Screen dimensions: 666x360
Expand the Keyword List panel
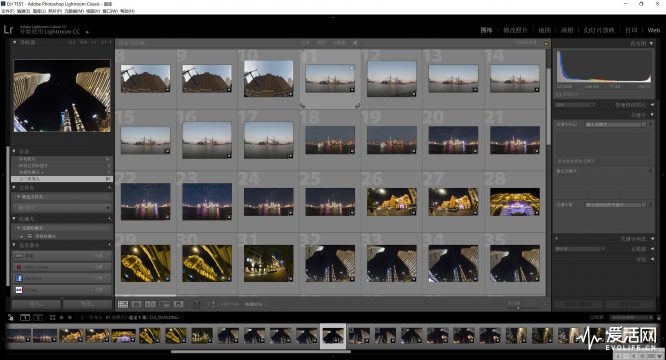click(x=652, y=239)
